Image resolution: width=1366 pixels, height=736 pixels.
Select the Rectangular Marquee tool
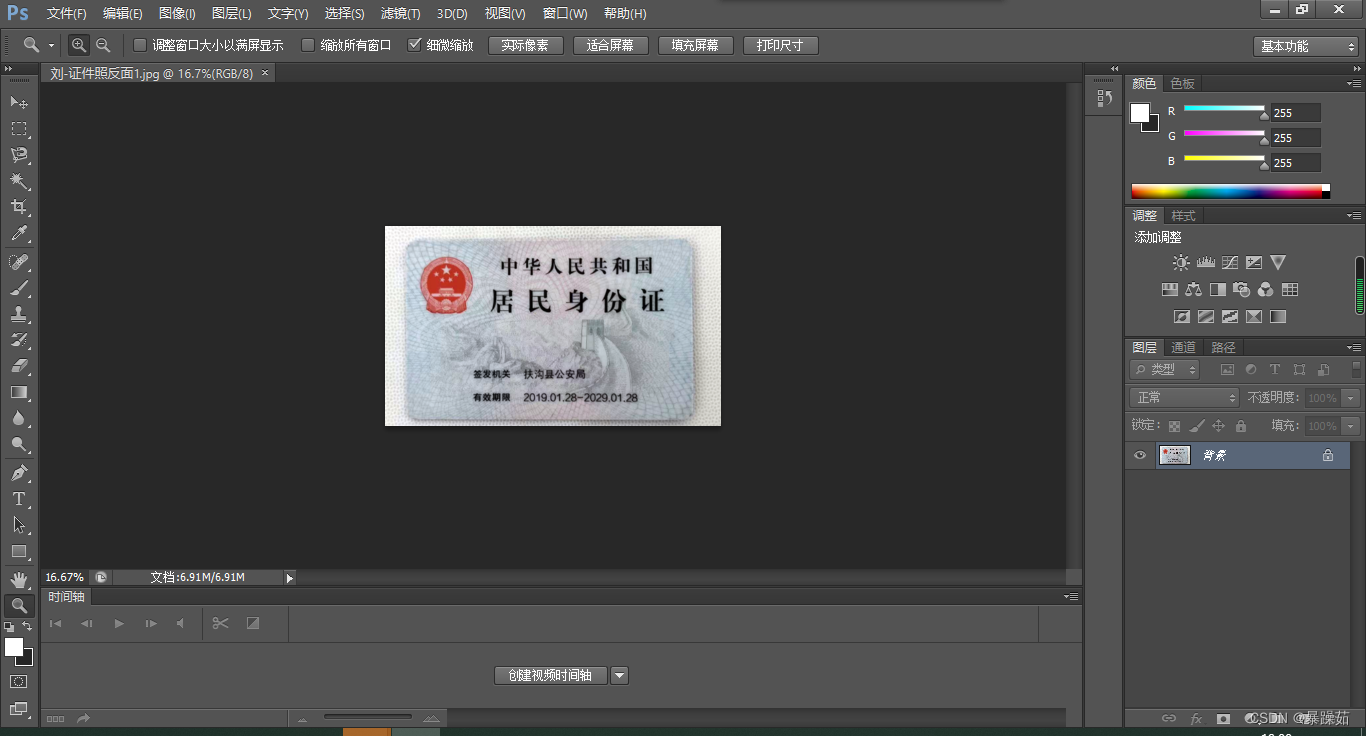[19, 129]
